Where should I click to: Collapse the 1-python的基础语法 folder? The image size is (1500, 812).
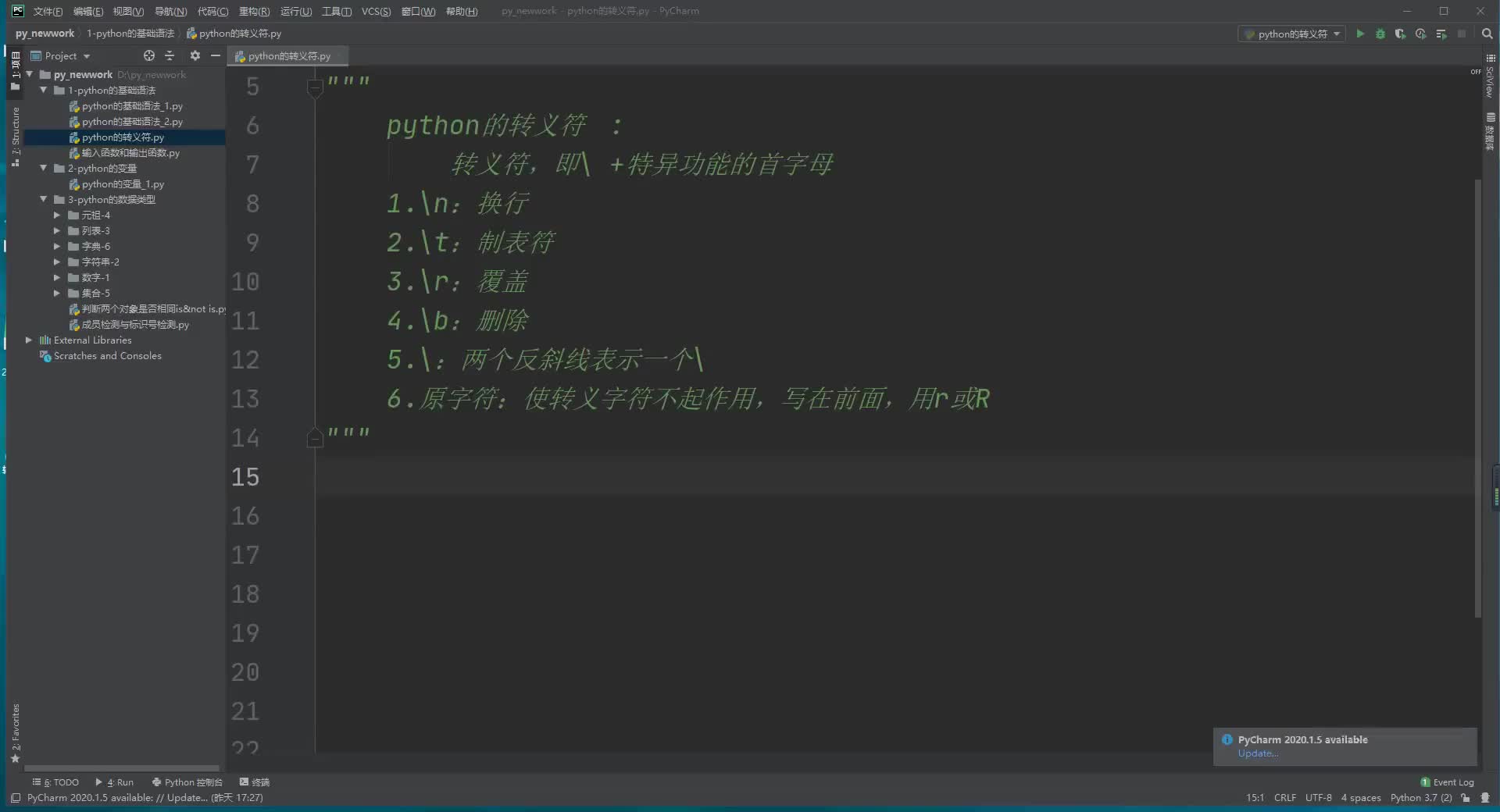tap(44, 90)
